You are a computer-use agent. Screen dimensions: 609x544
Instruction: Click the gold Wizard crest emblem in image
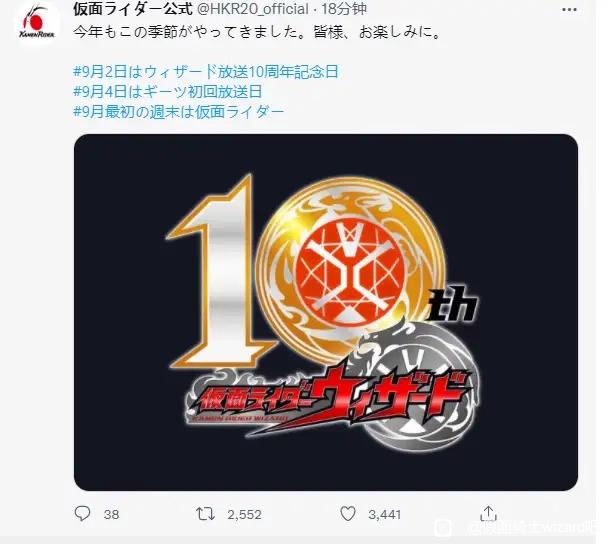(x=350, y=269)
